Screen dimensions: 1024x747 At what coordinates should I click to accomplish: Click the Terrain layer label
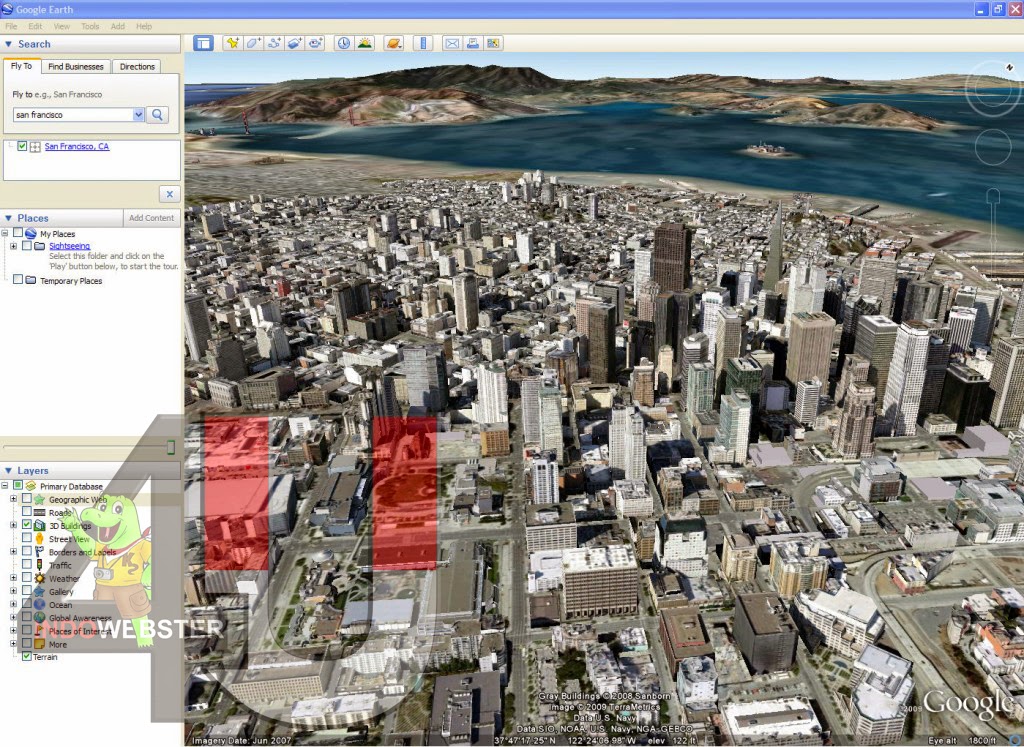(45, 657)
